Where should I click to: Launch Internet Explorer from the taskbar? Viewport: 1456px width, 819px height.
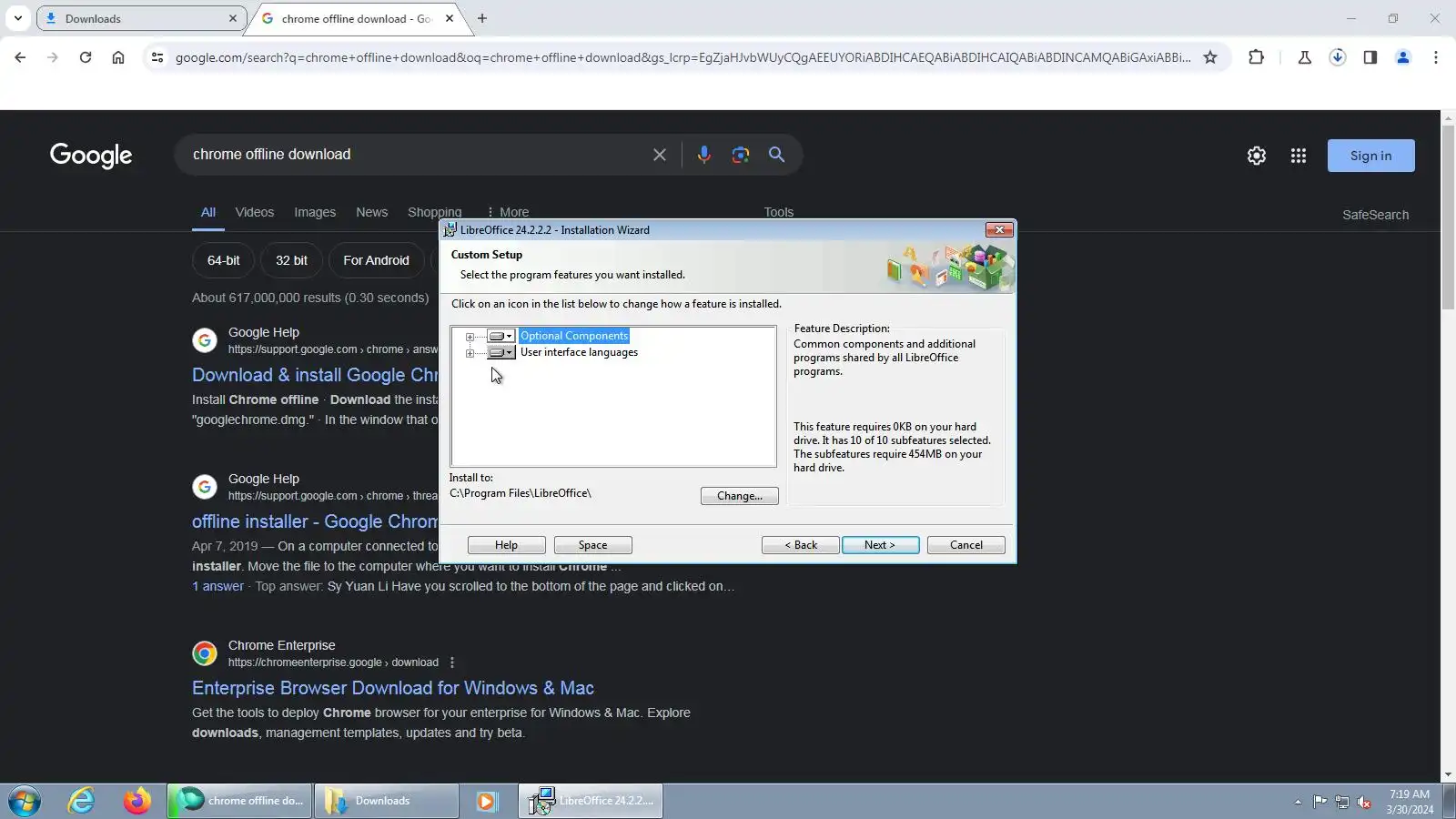tap(82, 802)
